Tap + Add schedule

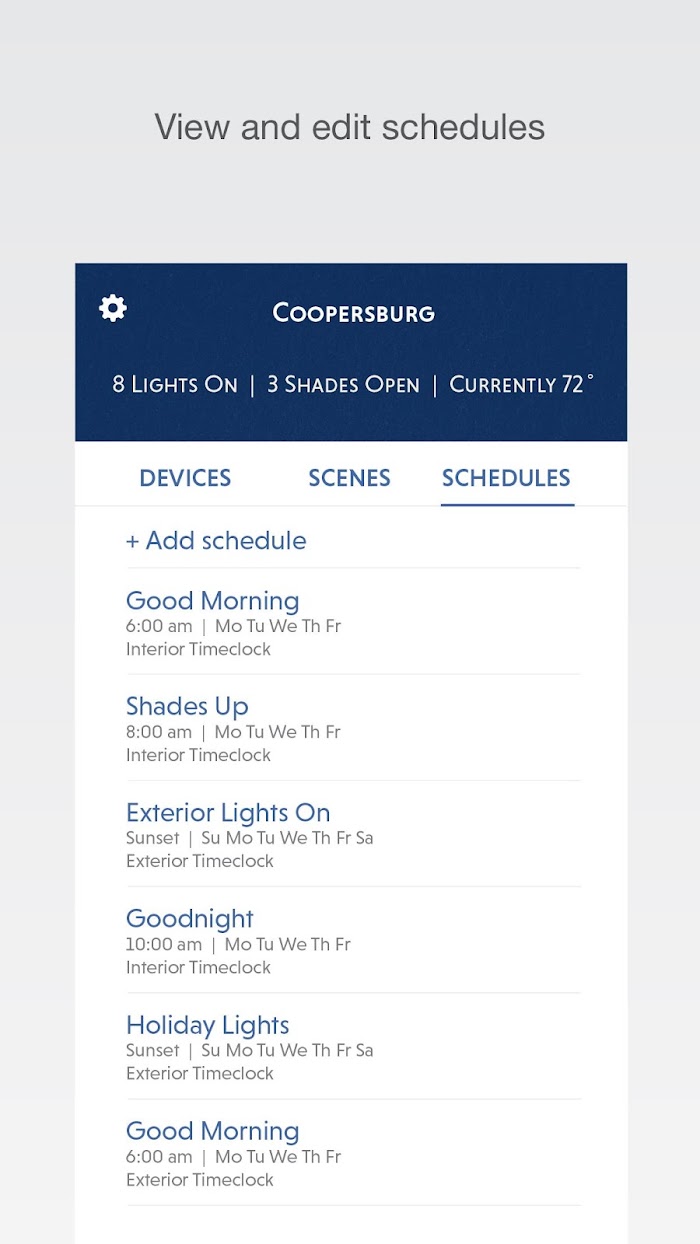coord(216,541)
